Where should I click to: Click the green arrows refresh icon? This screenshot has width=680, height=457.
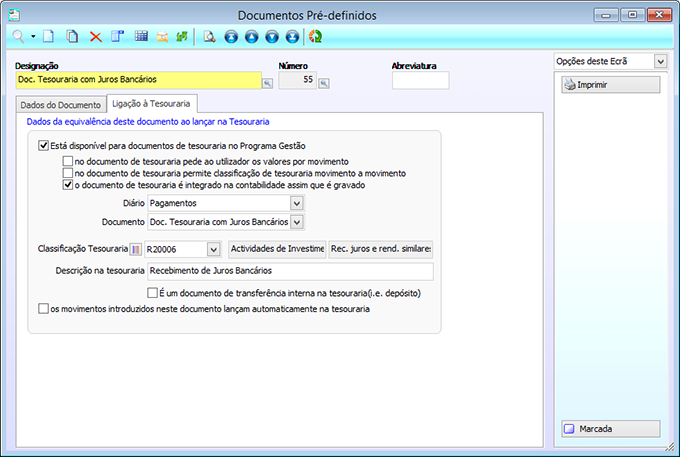tap(182, 37)
